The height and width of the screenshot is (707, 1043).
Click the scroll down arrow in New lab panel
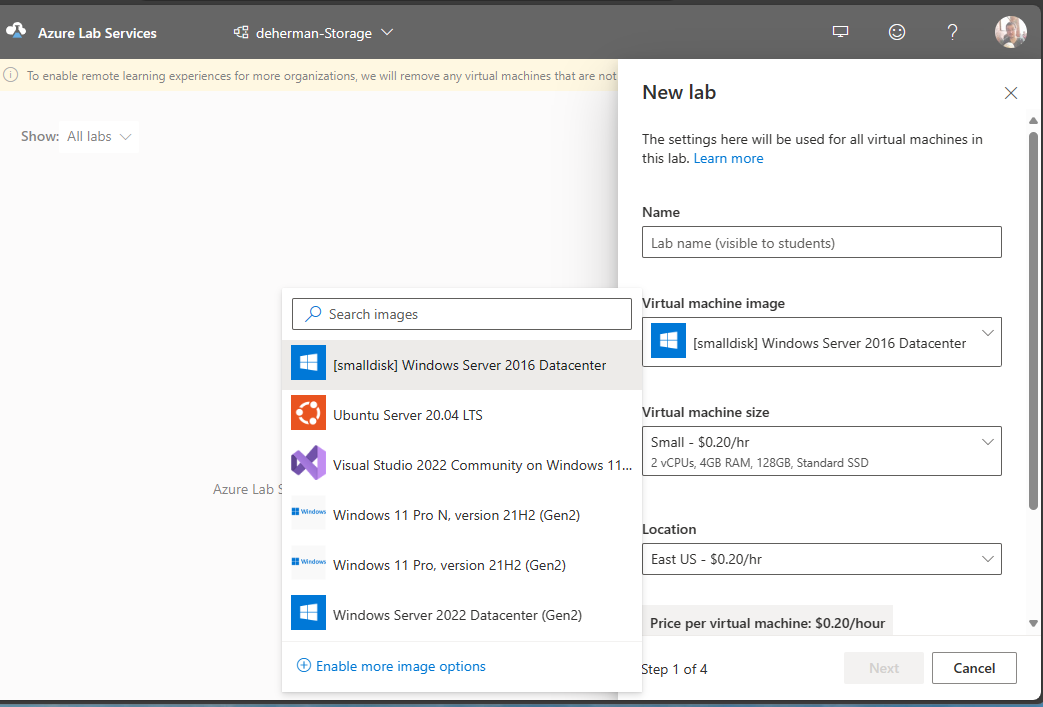pyautogui.click(x=1033, y=623)
